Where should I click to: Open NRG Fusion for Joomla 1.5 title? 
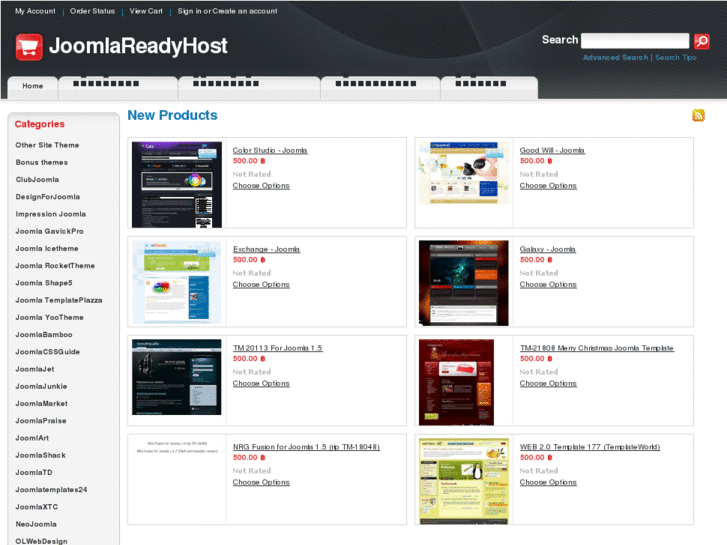pyautogui.click(x=306, y=447)
